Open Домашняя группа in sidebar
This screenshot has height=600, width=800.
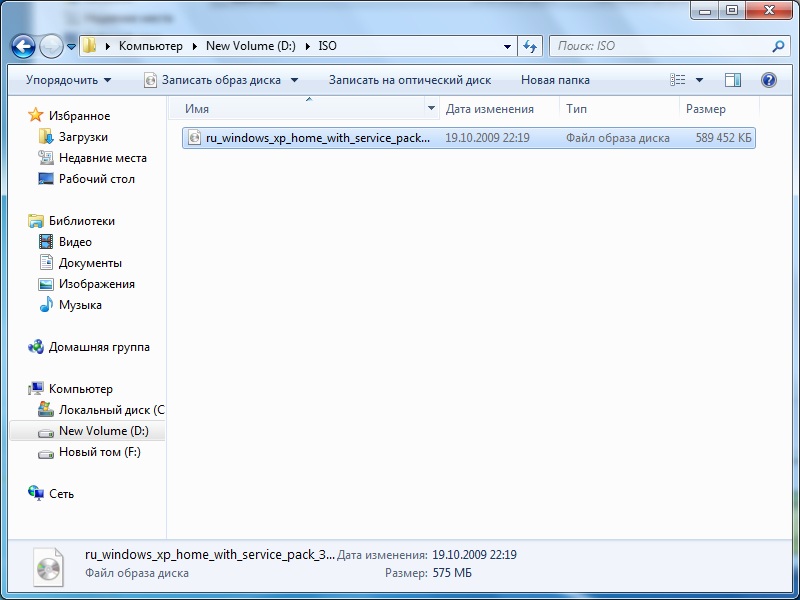[99, 347]
